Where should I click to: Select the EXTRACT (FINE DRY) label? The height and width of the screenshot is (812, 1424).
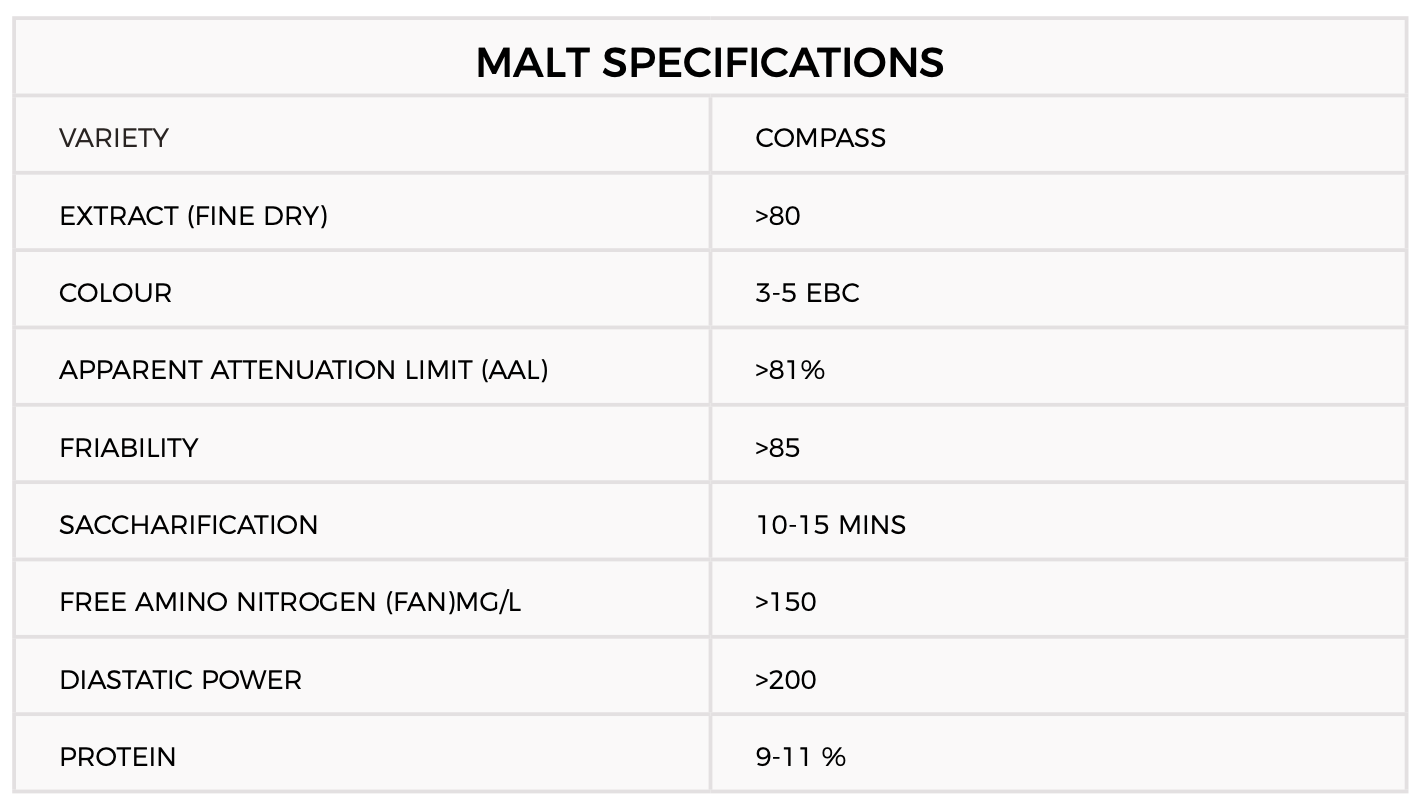[194, 216]
